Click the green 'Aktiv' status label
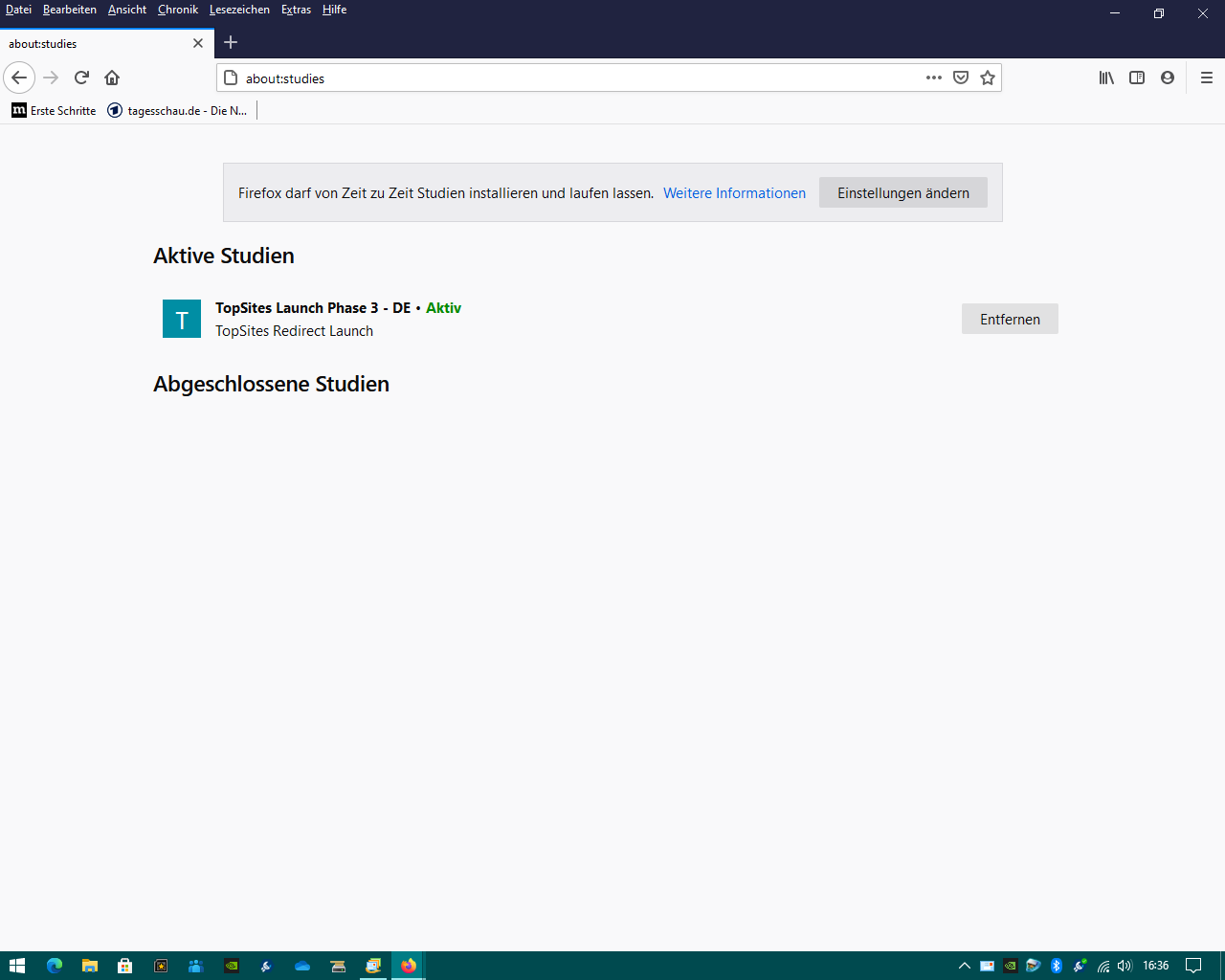The height and width of the screenshot is (980, 1225). [443, 308]
